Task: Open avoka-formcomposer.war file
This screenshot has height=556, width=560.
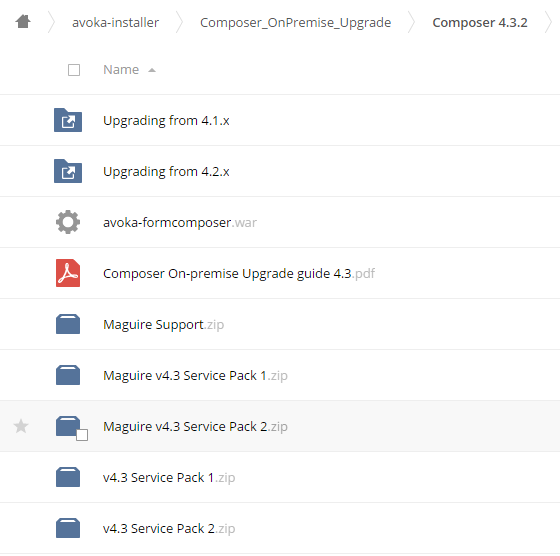Action: (x=180, y=222)
